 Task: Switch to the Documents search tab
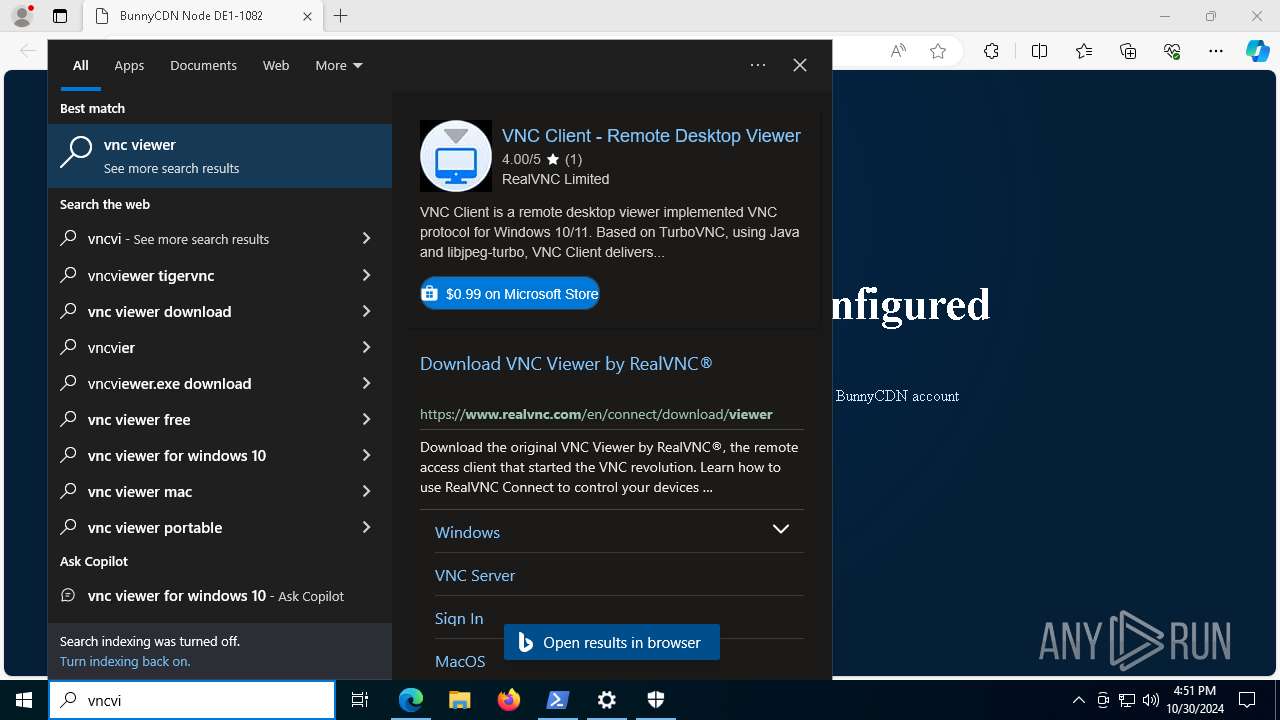(203, 65)
